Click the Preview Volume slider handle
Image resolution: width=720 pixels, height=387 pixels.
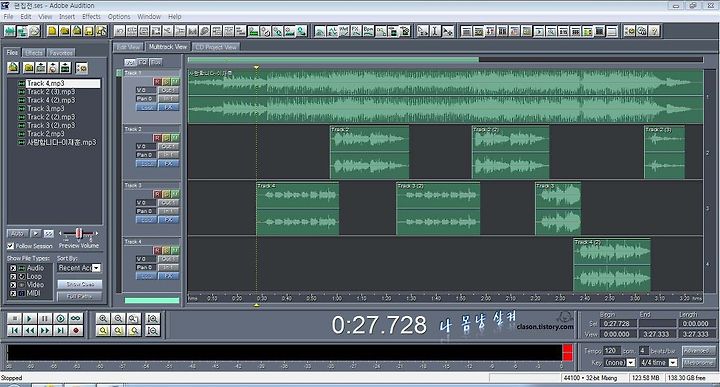tap(79, 233)
